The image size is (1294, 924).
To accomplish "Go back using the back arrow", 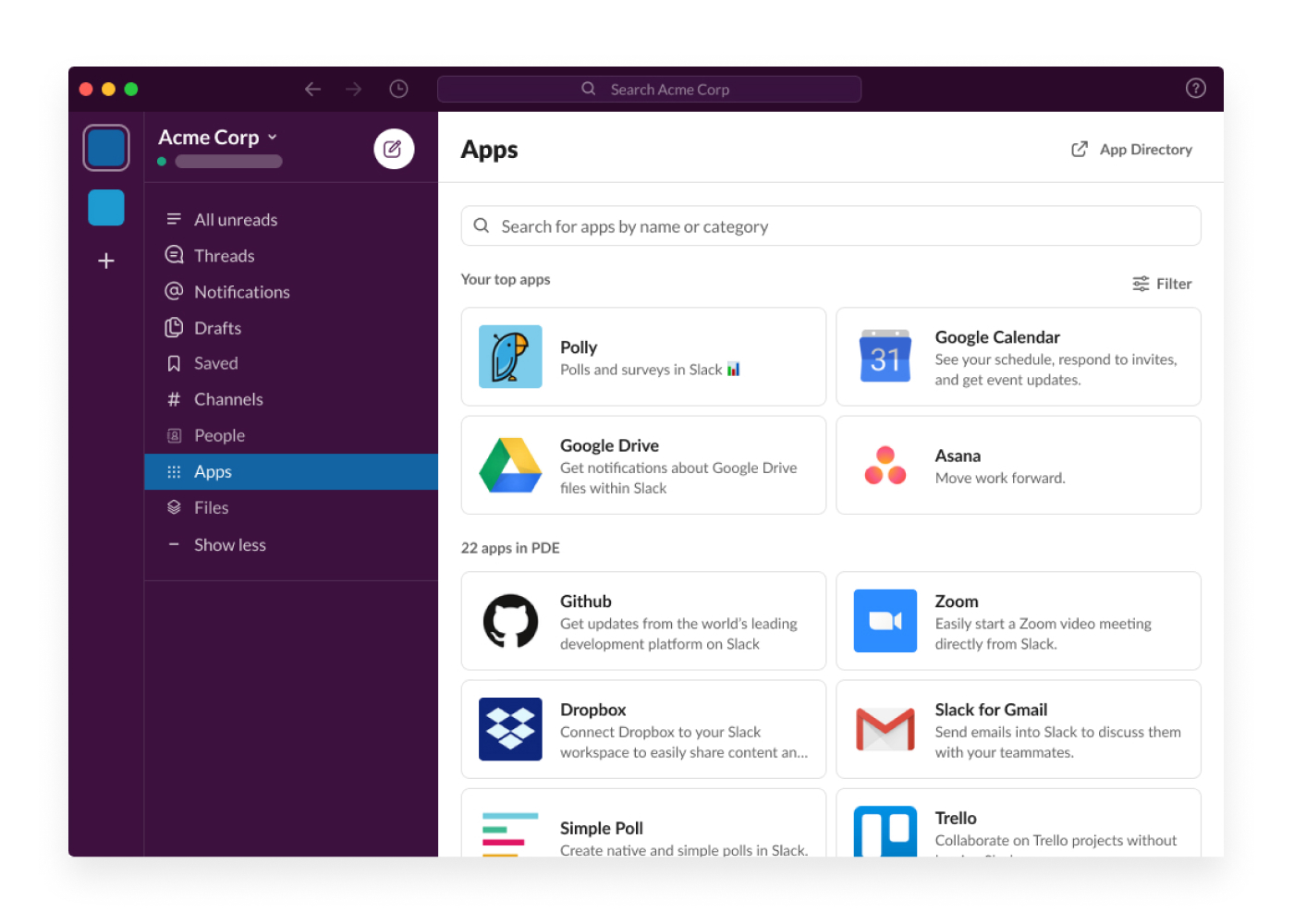I will (x=312, y=89).
